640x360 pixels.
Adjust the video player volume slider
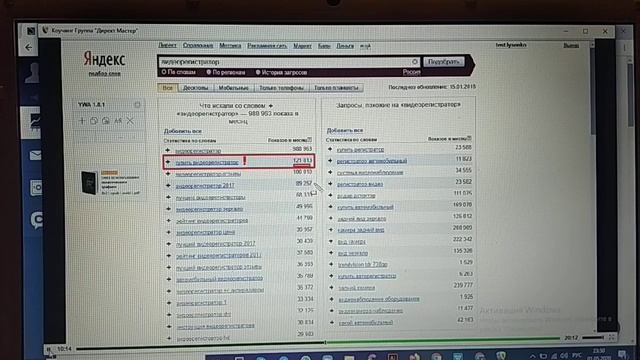pyautogui.click(x=593, y=338)
